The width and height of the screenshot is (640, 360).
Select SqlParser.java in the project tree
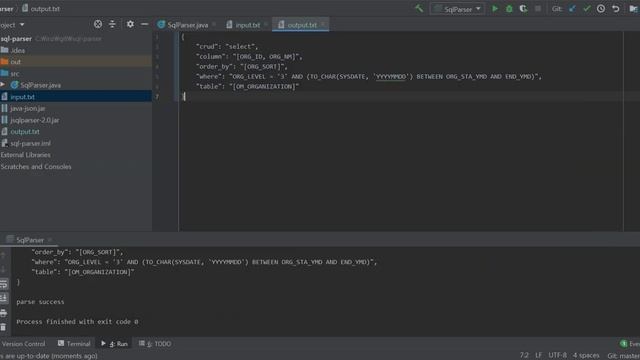pos(40,85)
